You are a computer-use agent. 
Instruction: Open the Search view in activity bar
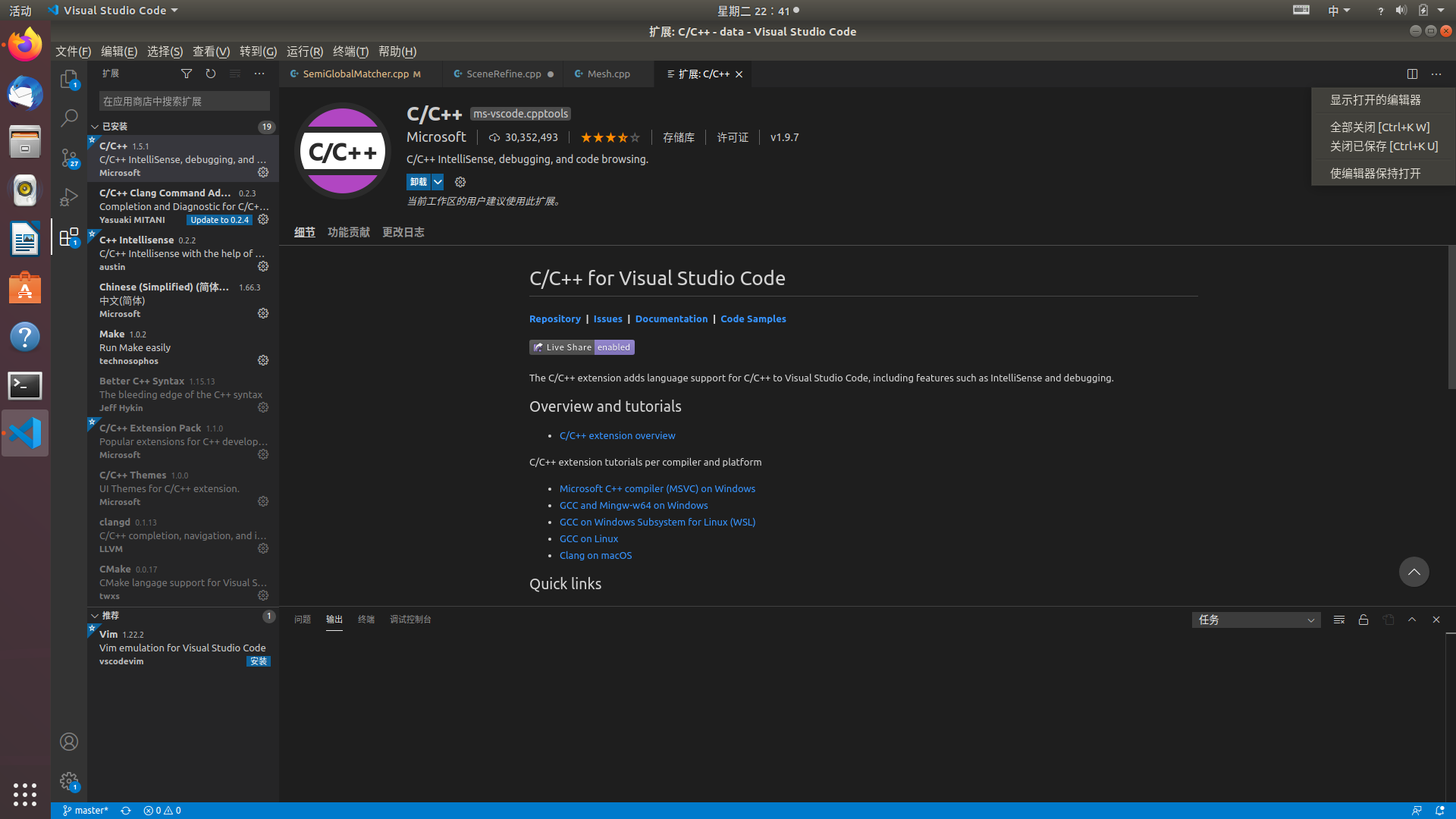(x=69, y=118)
